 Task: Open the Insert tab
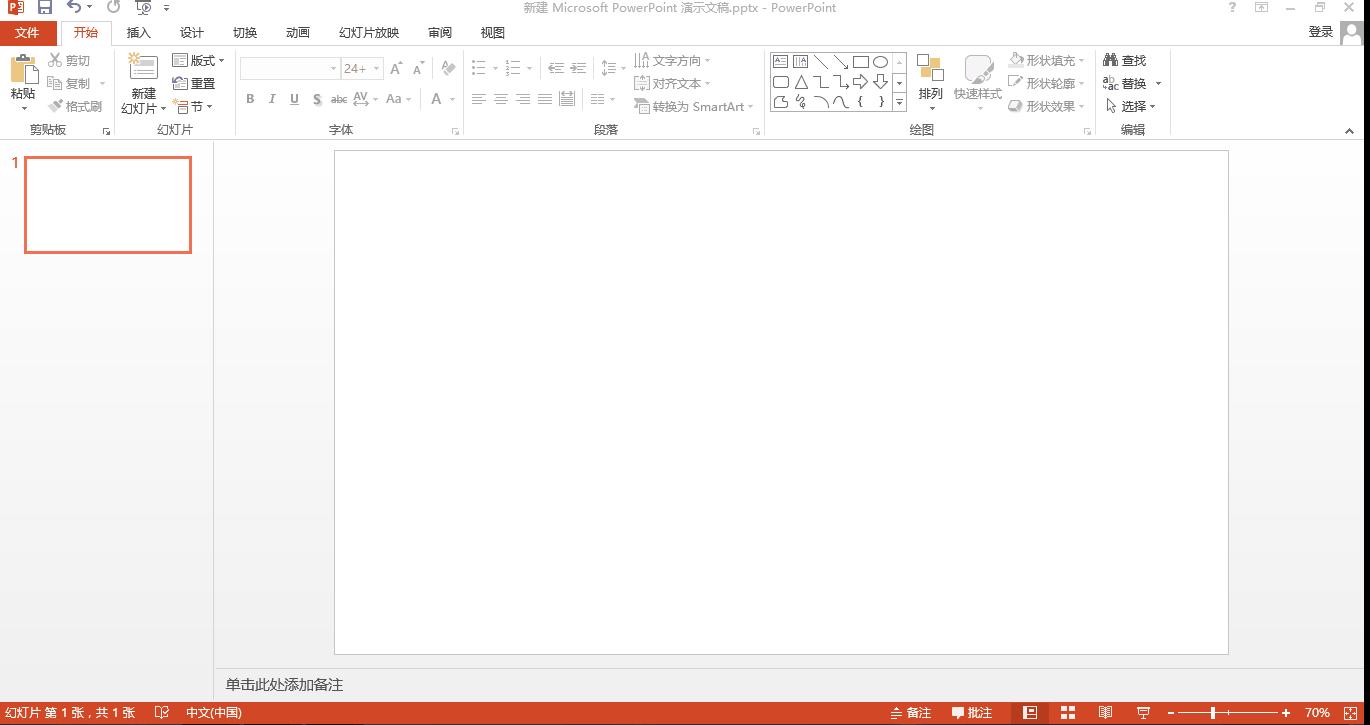139,33
